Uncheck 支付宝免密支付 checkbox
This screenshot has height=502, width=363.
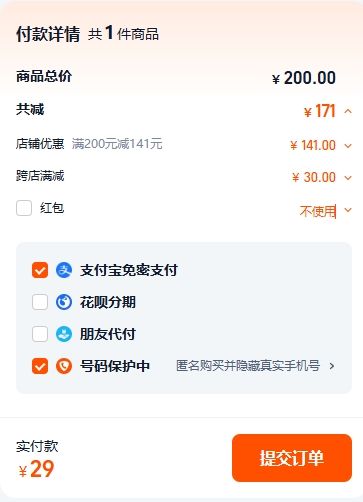40,270
